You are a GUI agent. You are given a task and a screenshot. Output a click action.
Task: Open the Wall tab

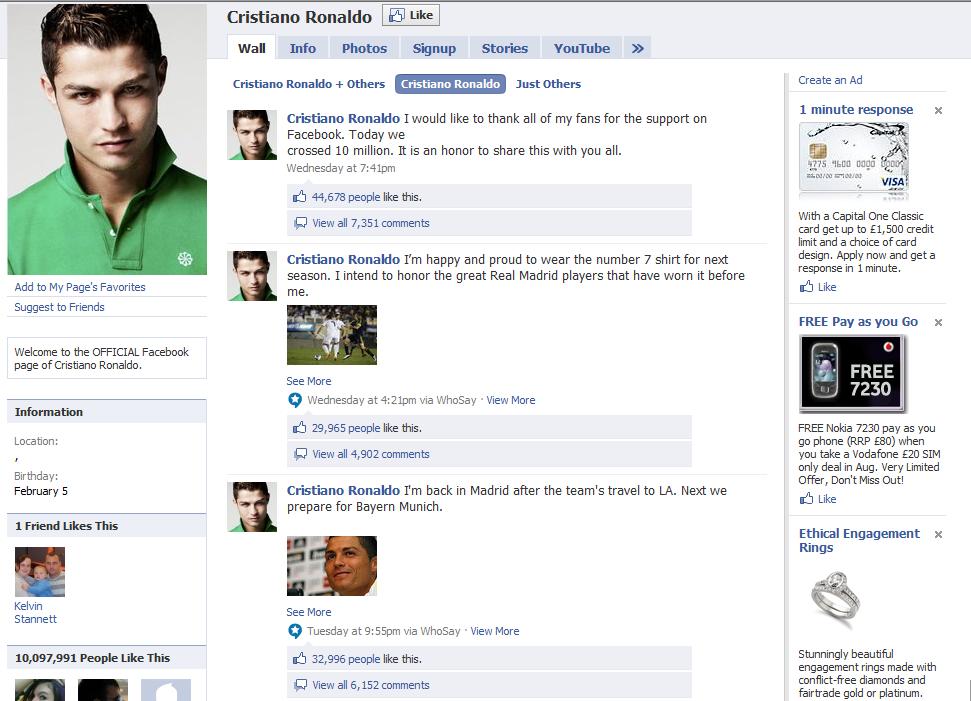coord(251,48)
